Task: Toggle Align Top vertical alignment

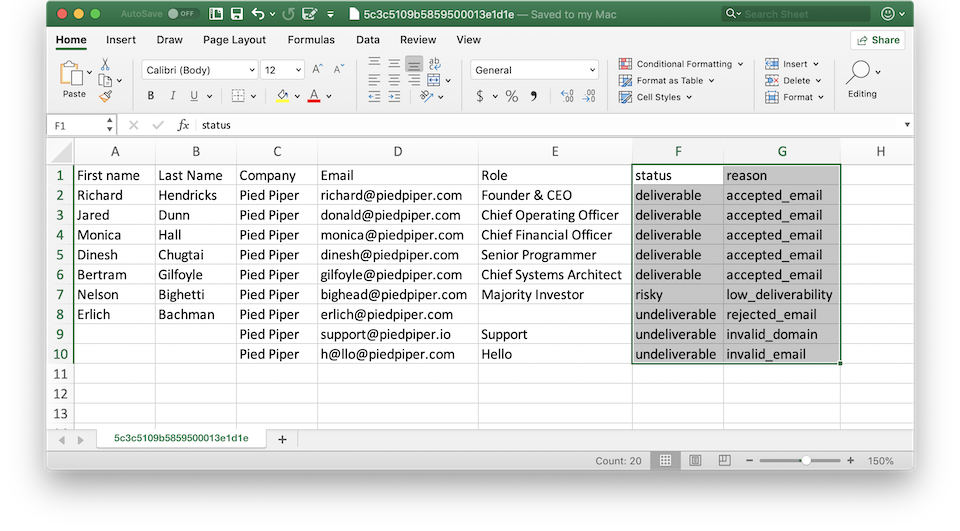Action: (374, 63)
